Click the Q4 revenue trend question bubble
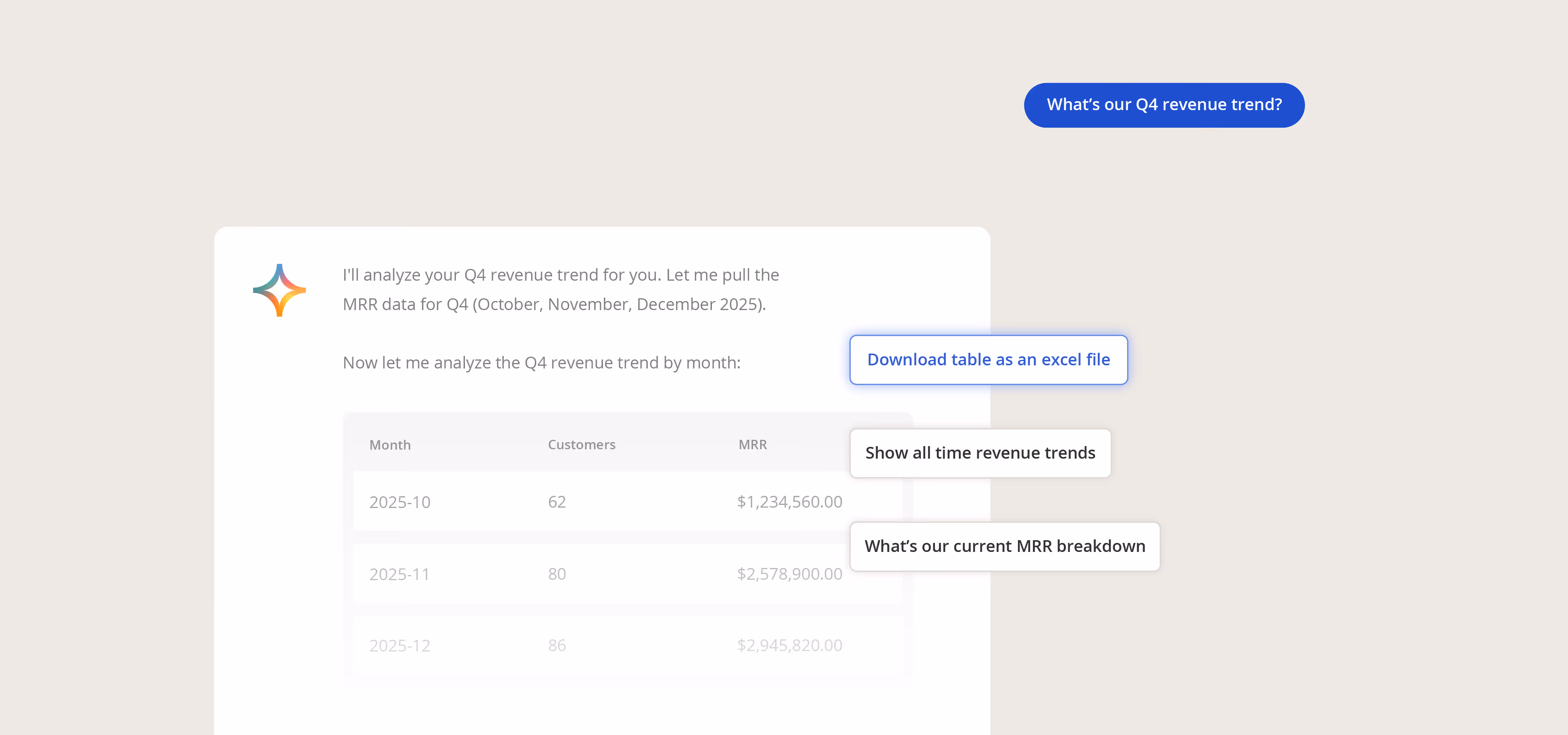 pyautogui.click(x=1163, y=105)
